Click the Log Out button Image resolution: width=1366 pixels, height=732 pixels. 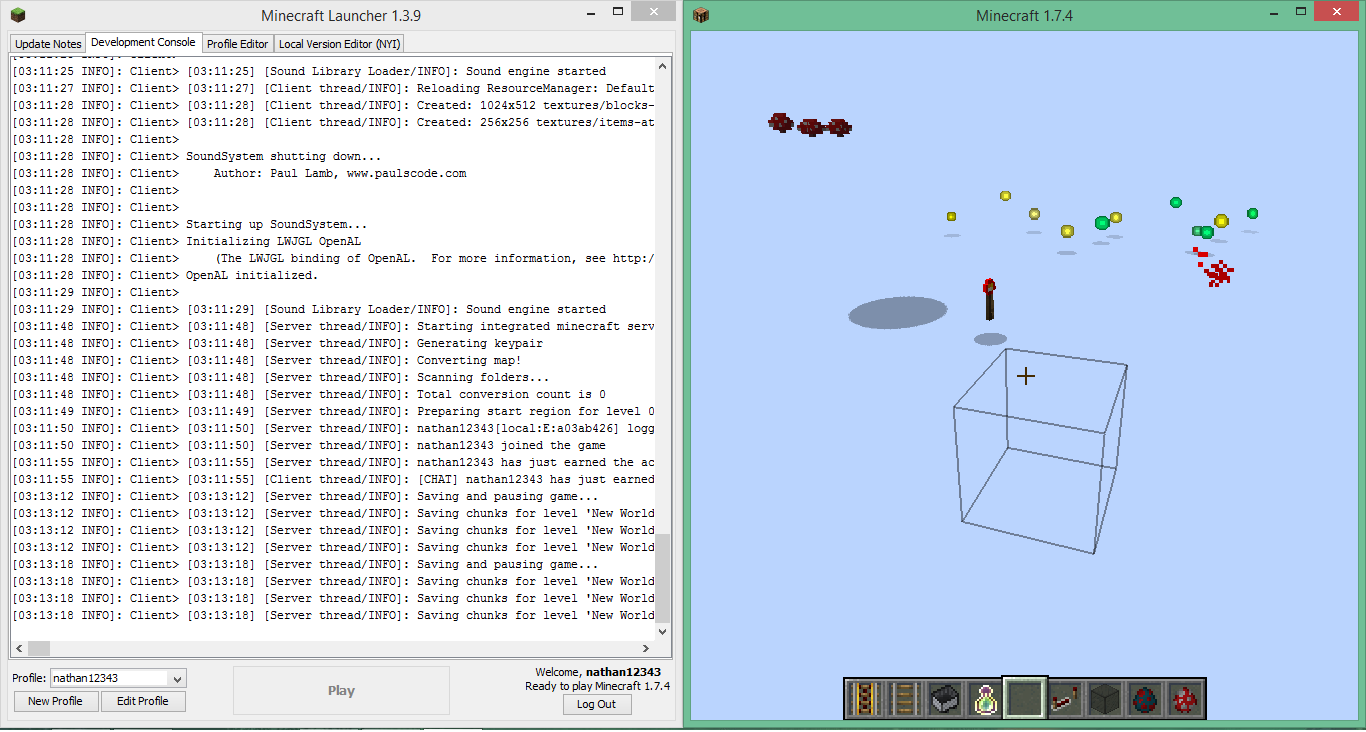[x=596, y=704]
